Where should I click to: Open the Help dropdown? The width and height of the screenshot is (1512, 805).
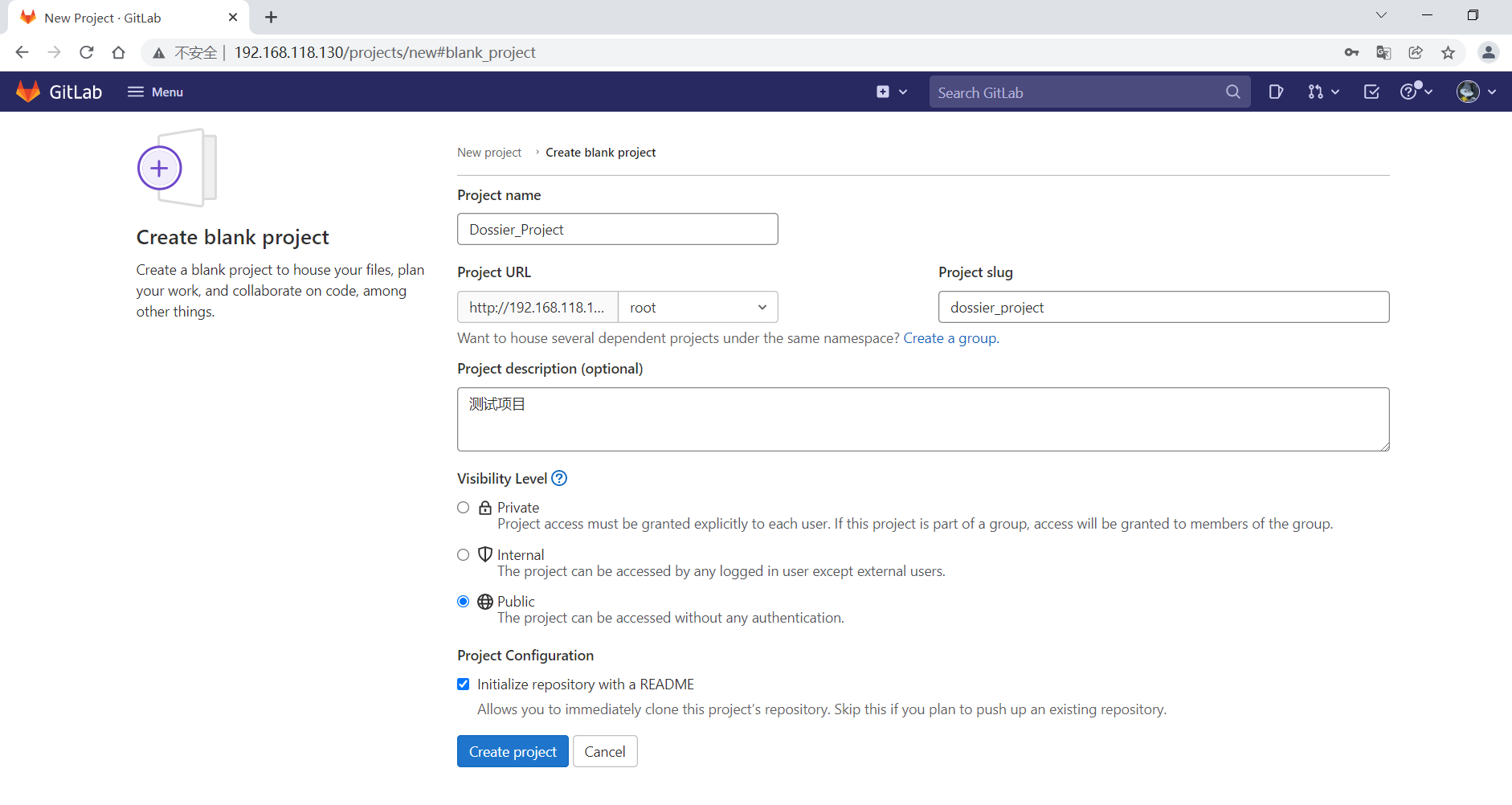[1416, 91]
